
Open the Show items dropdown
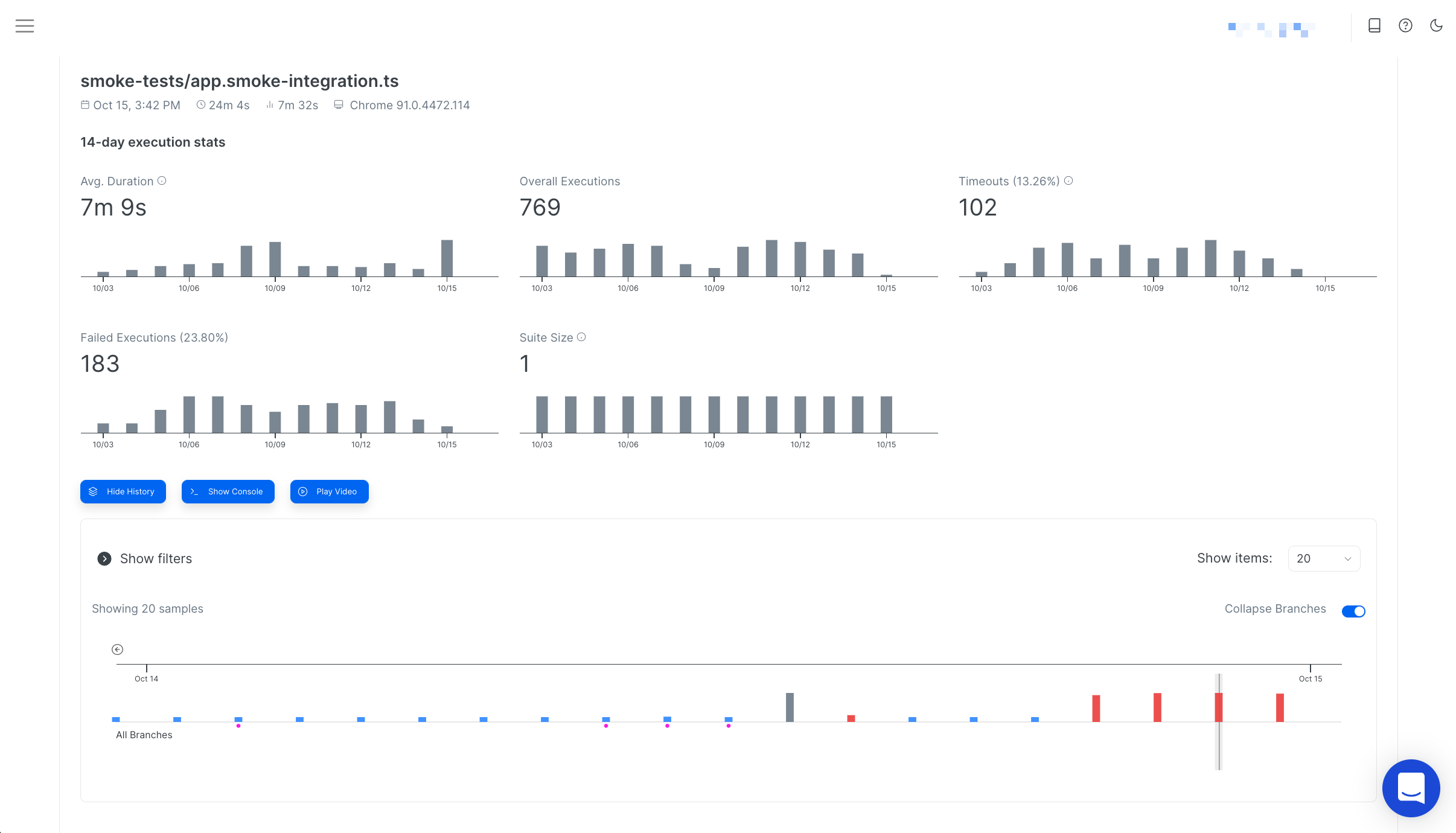tap(1324, 559)
